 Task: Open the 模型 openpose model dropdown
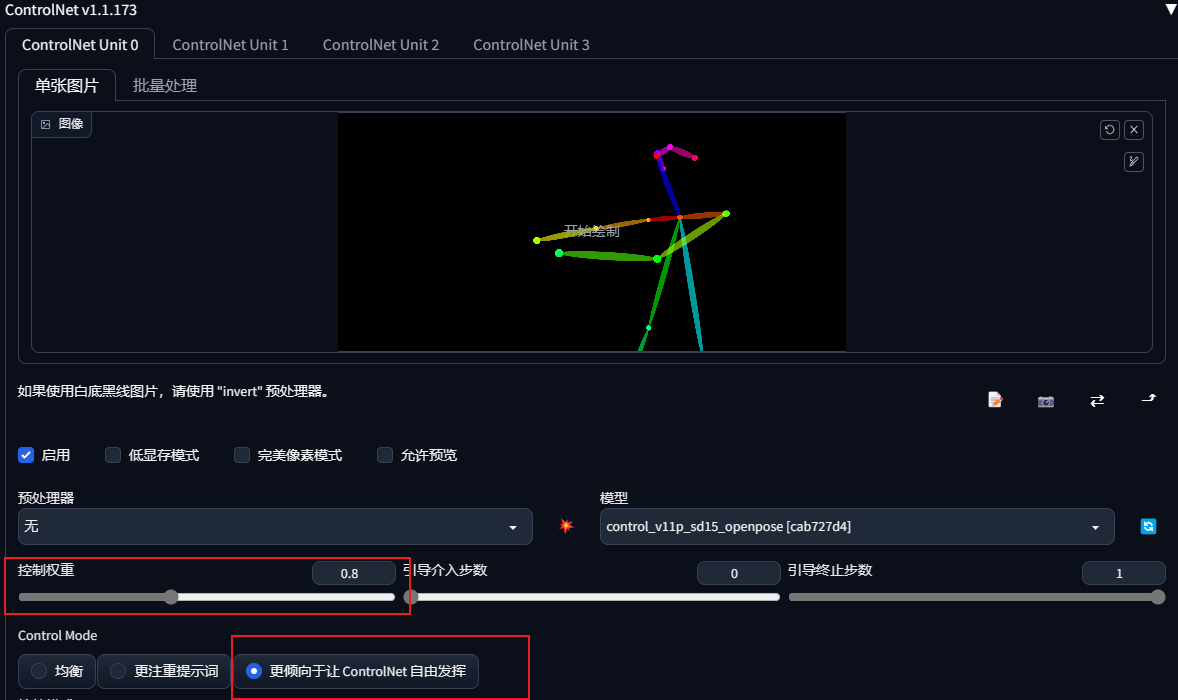coord(857,527)
